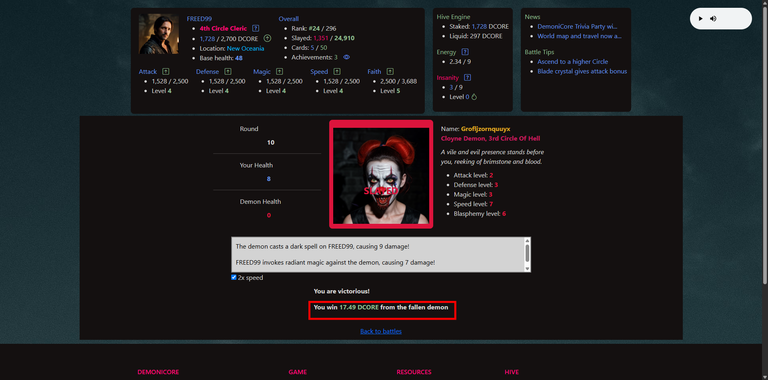Open DemoniCore Trivia Party news item
Screen dimensions: 768x380
click(577, 26)
